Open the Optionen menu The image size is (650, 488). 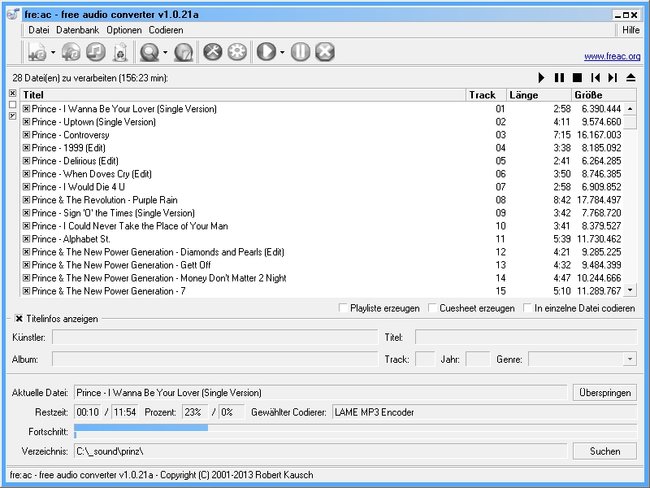coord(124,30)
